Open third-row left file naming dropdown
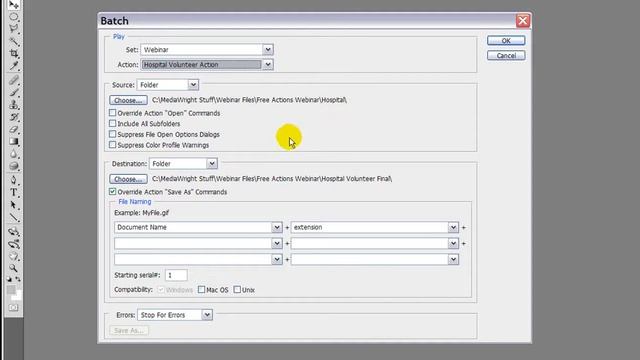The image size is (640, 360). (x=198, y=260)
